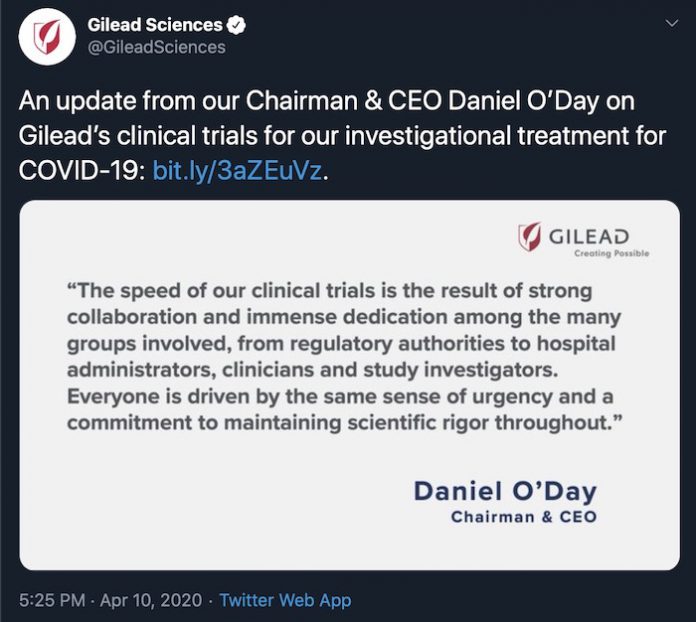Open the @GileadSciences handle link
Viewport: 696px width, 622px height.
pyautogui.click(x=156, y=47)
